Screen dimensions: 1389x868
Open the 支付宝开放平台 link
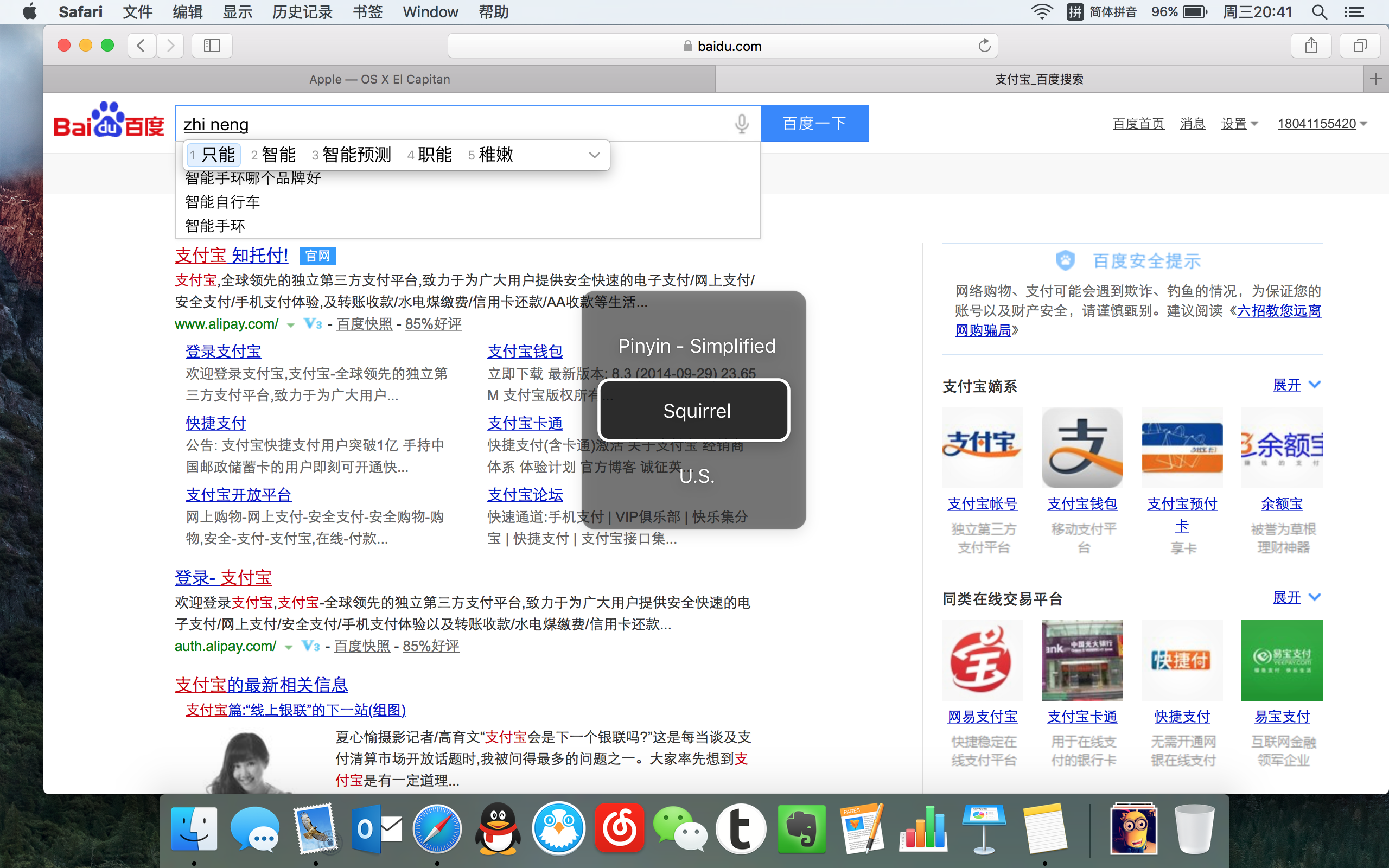pyautogui.click(x=239, y=495)
